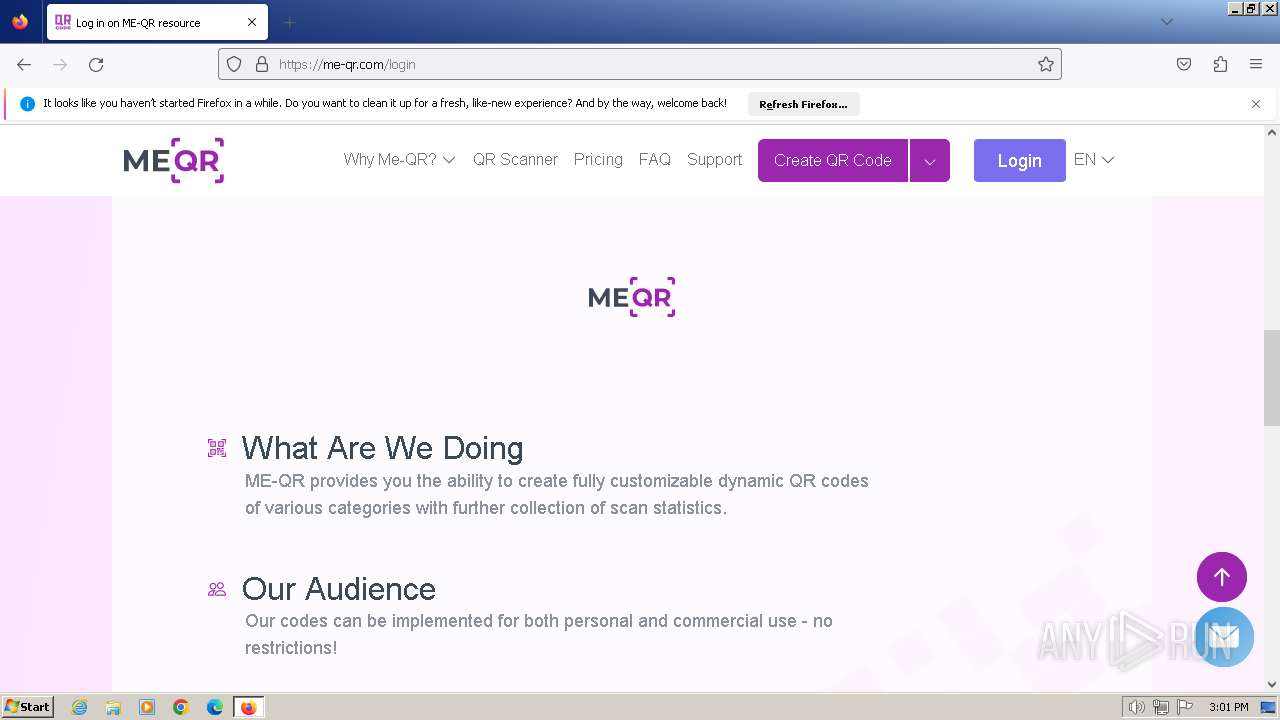Click the QR icon beside What Are We Doing
The image size is (1280, 720).
point(217,448)
